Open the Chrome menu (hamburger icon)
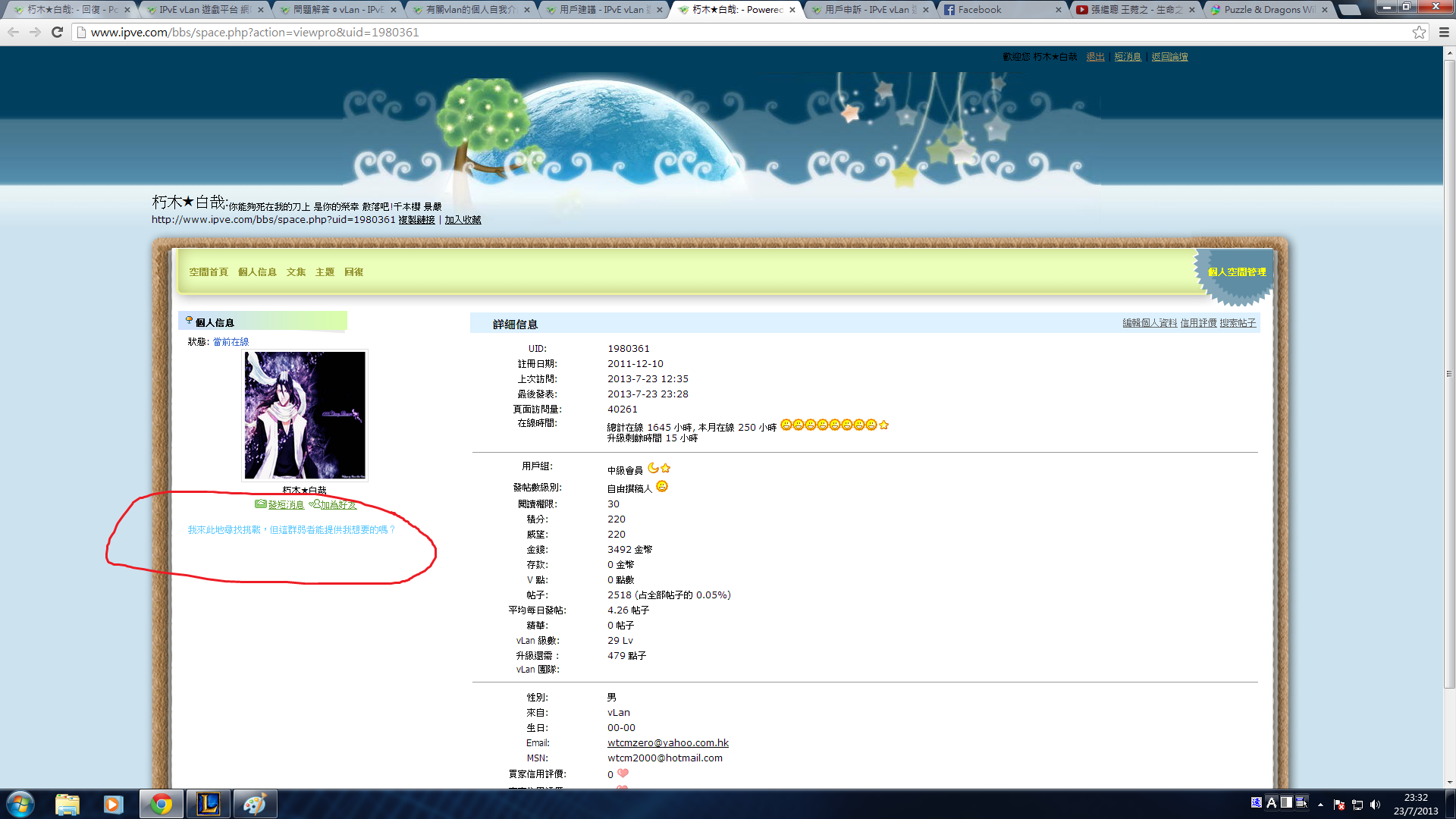 click(x=1444, y=32)
